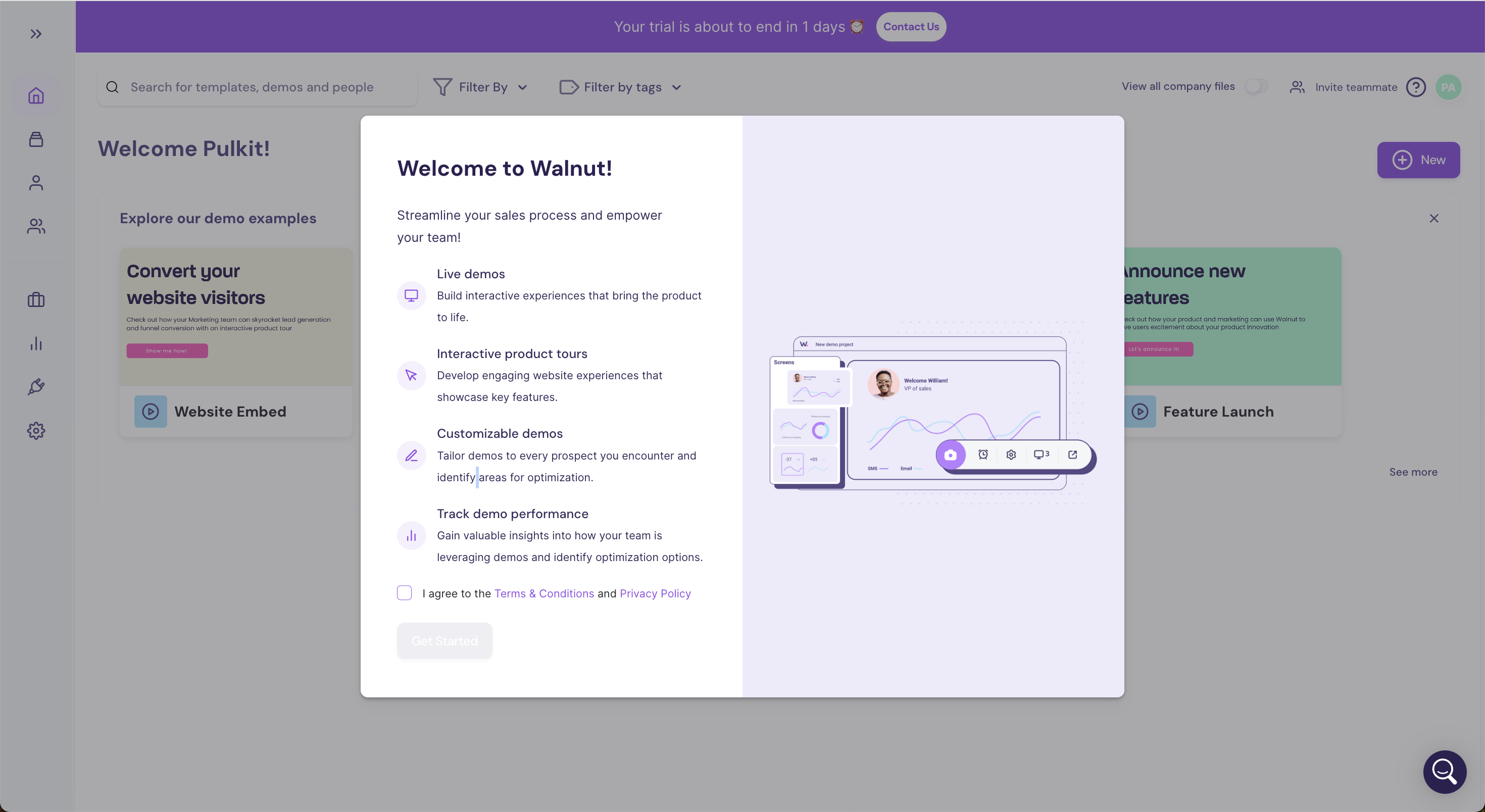Open the briefcase icon in the sidebar

click(x=36, y=299)
